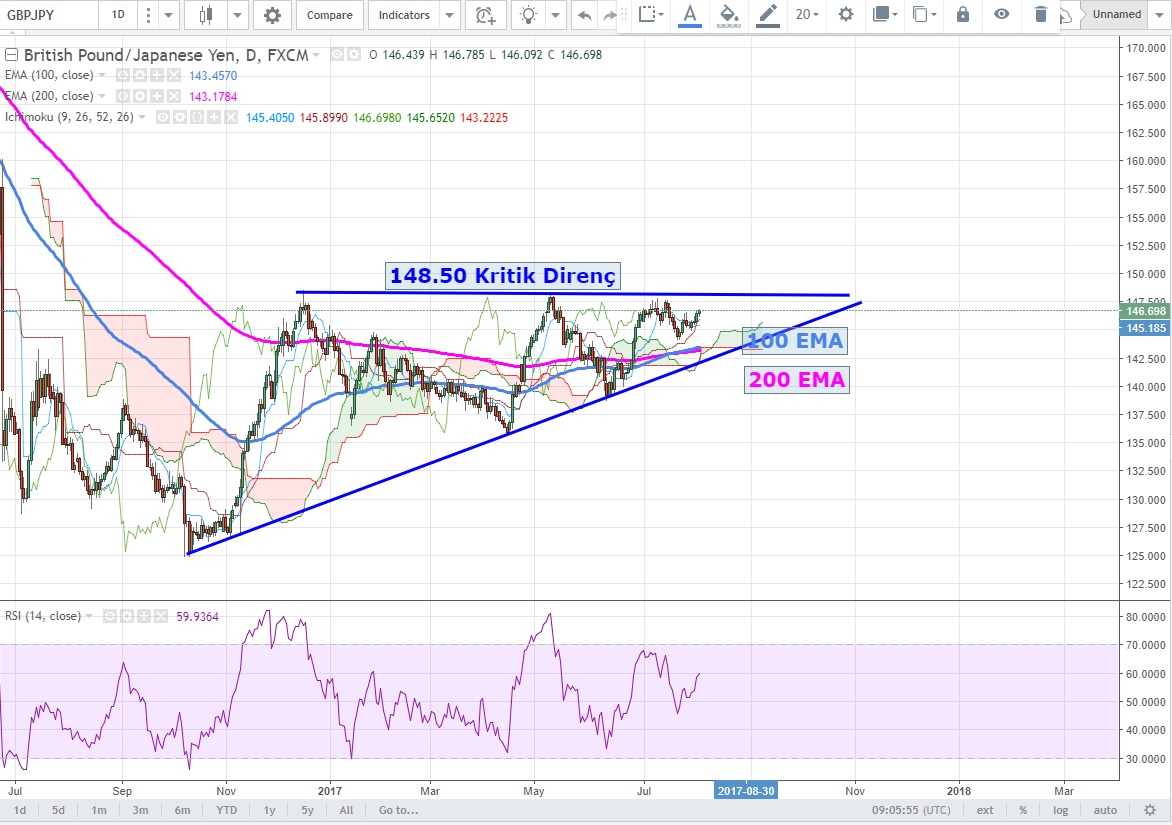Viewport: 1172px width, 825px height.
Task: Click the lightbulb ideas icon
Action: click(528, 15)
